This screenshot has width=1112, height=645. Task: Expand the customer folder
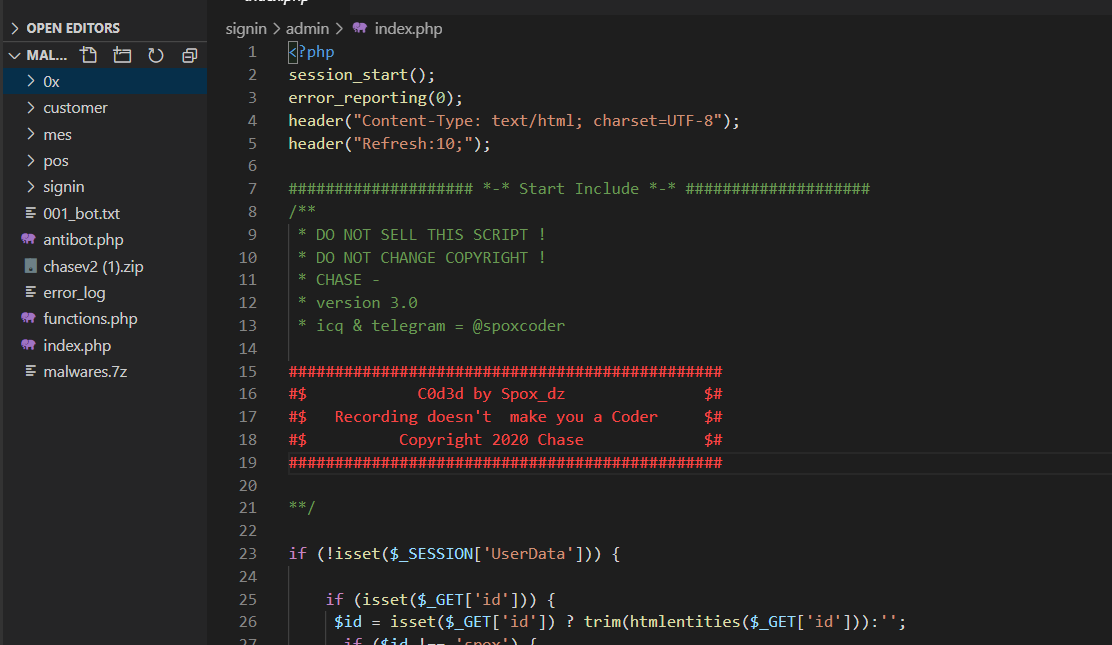pos(75,107)
